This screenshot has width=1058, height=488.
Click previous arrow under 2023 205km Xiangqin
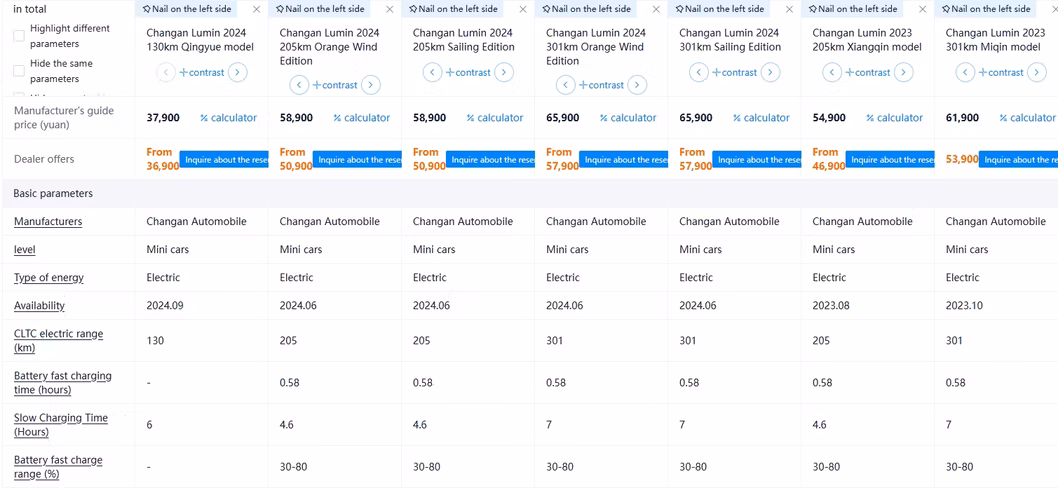point(832,72)
